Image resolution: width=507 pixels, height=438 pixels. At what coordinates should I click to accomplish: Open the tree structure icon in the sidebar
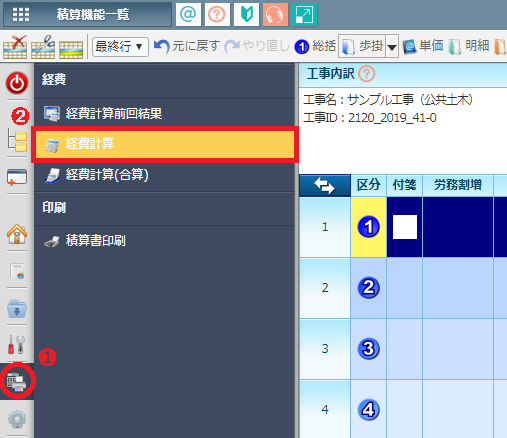pyautogui.click(x=17, y=141)
